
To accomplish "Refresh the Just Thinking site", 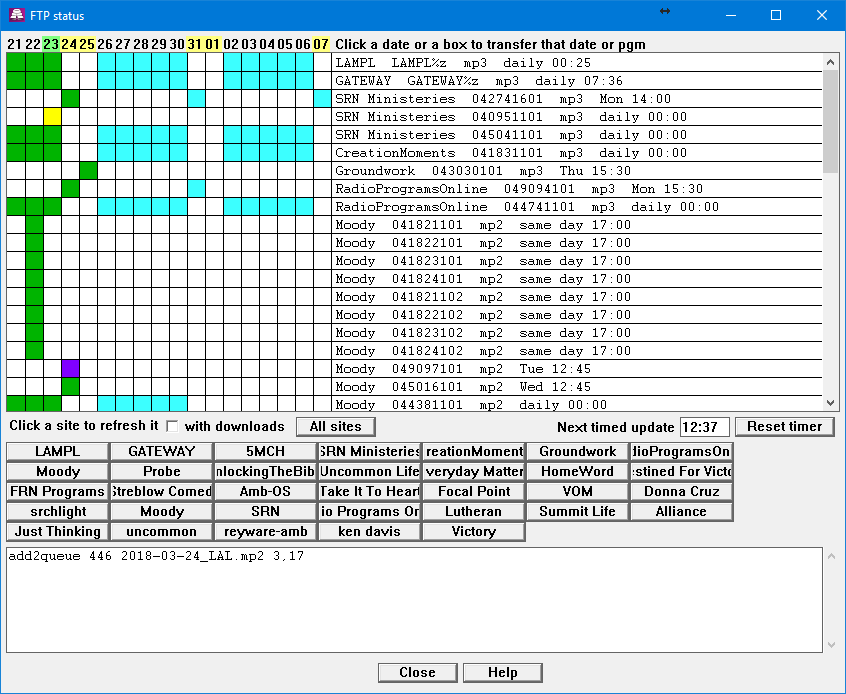I will (x=58, y=531).
